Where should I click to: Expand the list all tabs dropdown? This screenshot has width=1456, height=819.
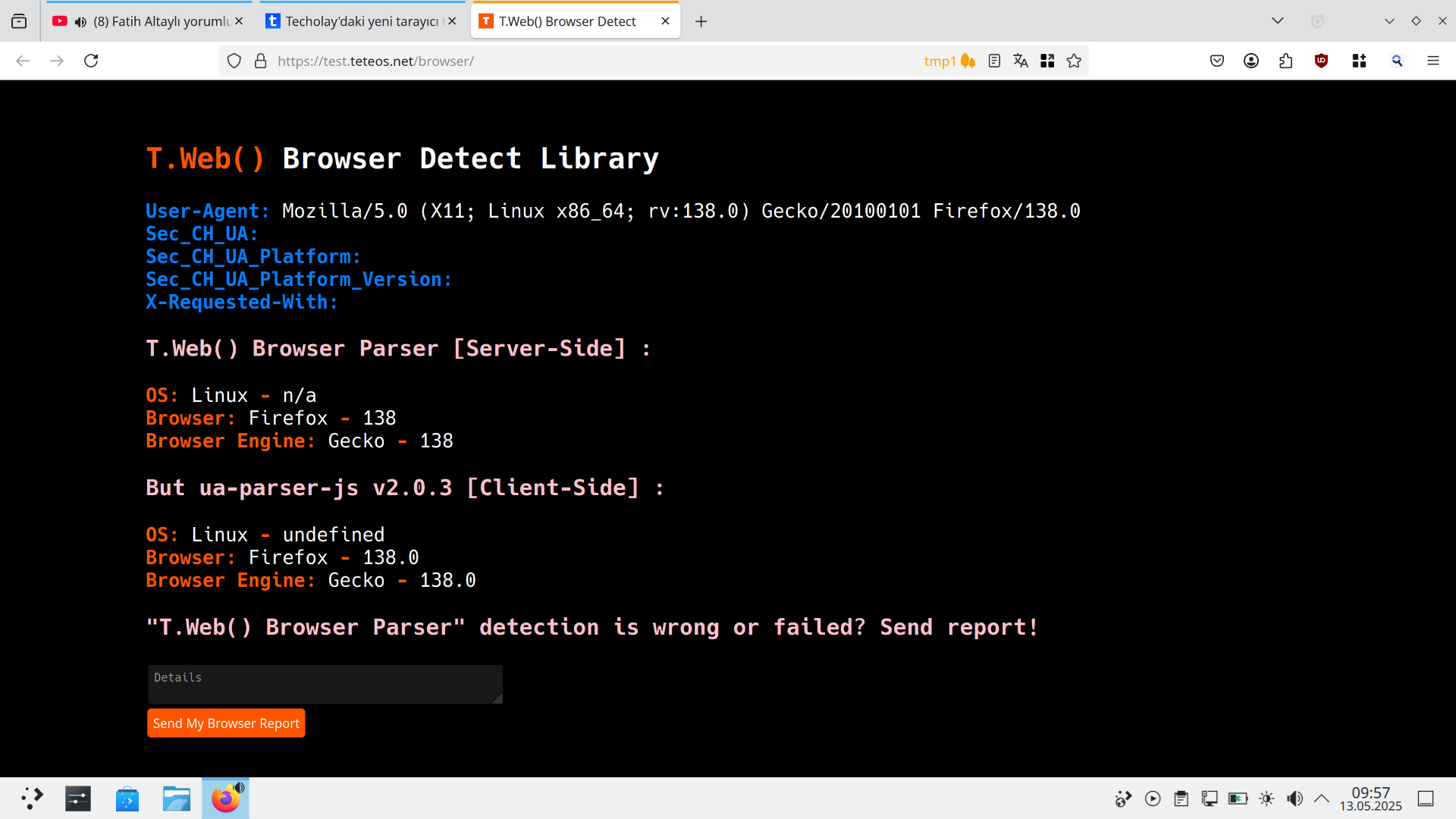coord(1278,21)
